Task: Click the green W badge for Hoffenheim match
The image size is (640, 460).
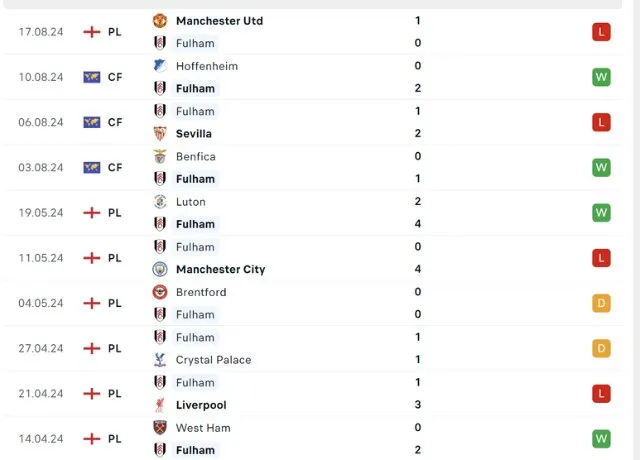Action: coord(601,77)
